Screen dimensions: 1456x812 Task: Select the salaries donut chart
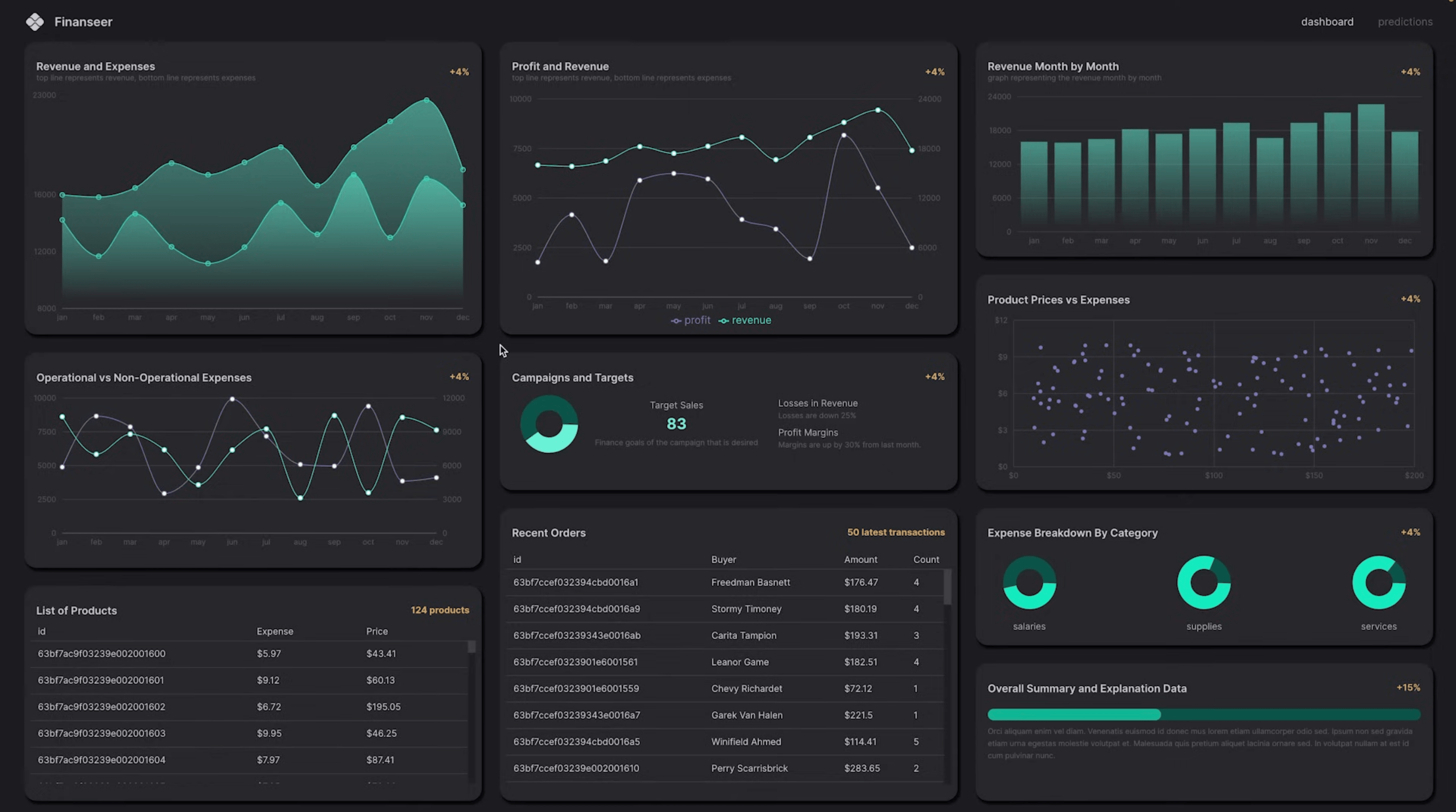1029,583
